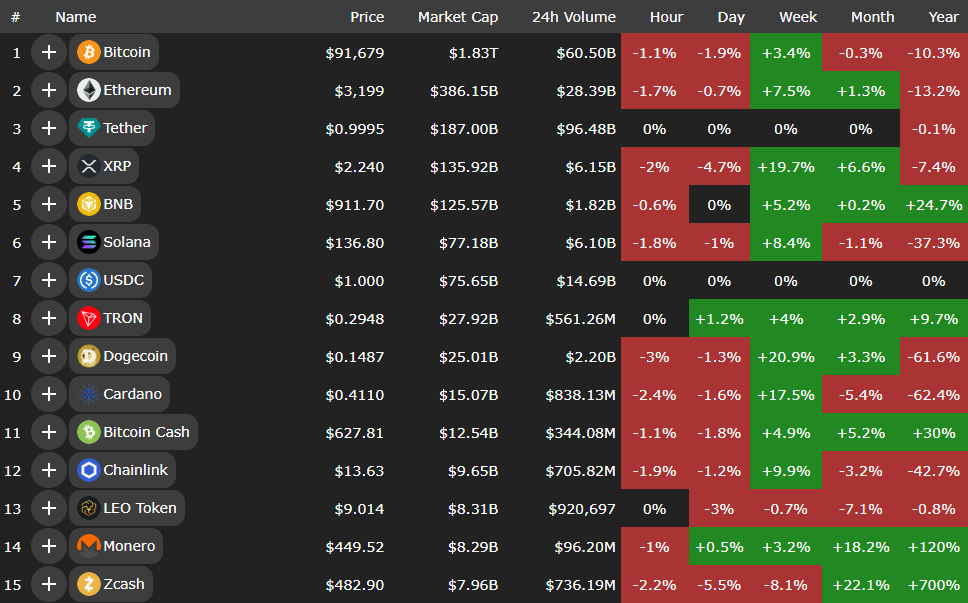Add XRP with its plus button
968x603 pixels.
click(x=48, y=166)
